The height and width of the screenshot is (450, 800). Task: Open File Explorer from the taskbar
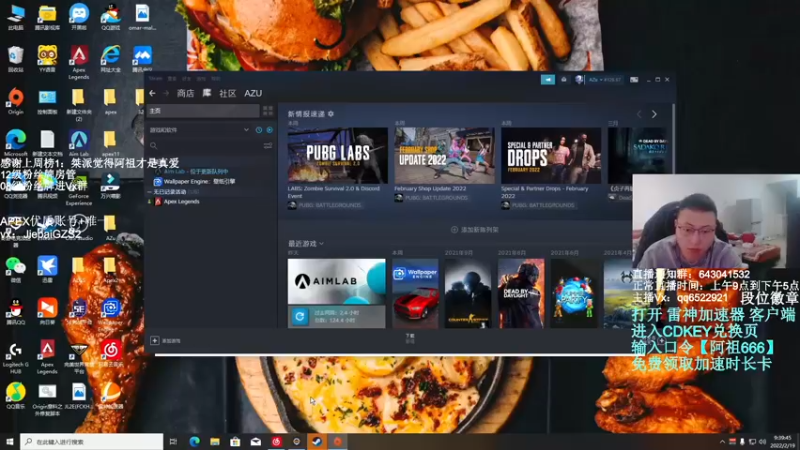pyautogui.click(x=215, y=441)
